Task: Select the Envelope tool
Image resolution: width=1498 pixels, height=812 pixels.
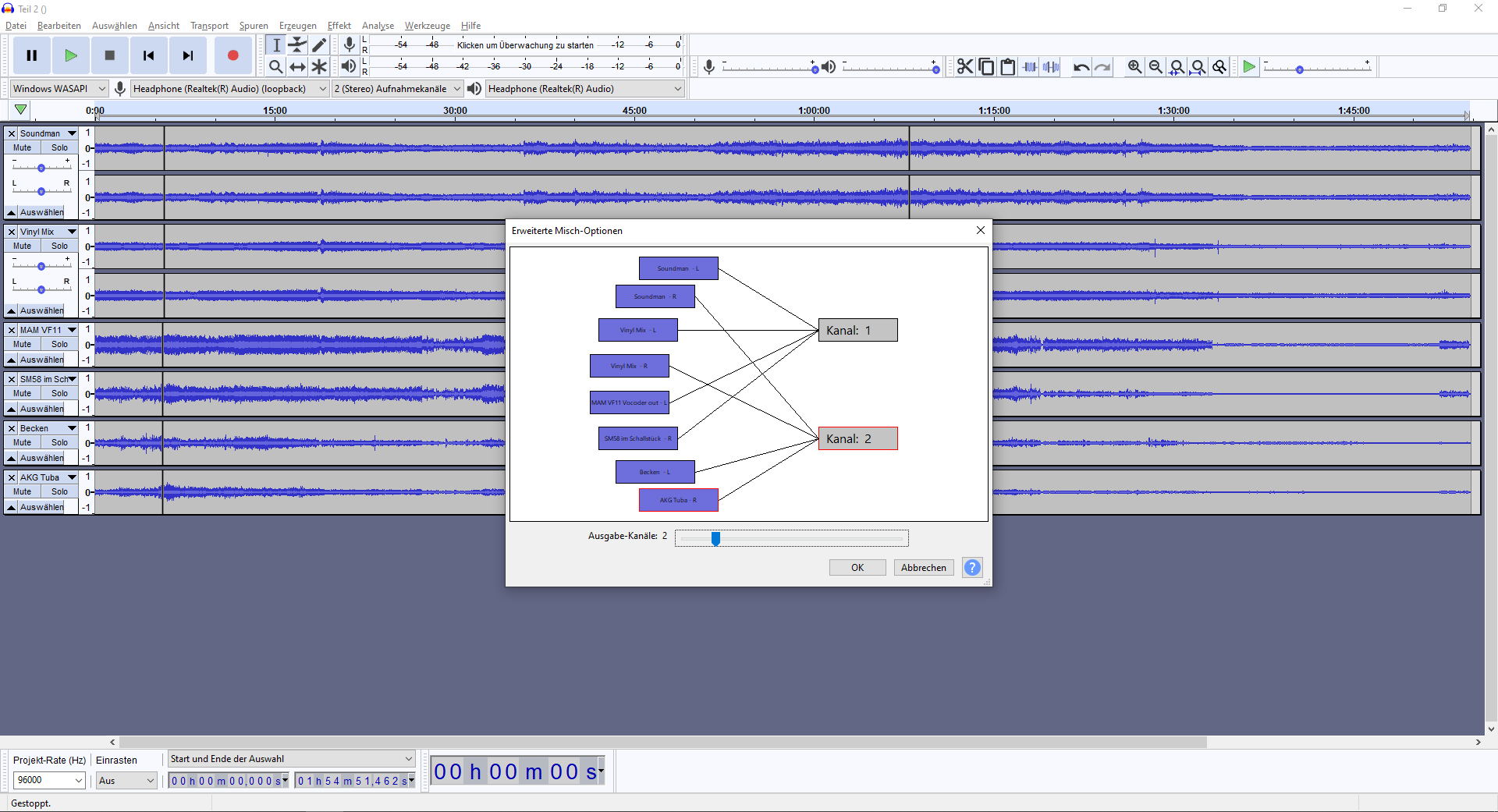Action: (297, 45)
